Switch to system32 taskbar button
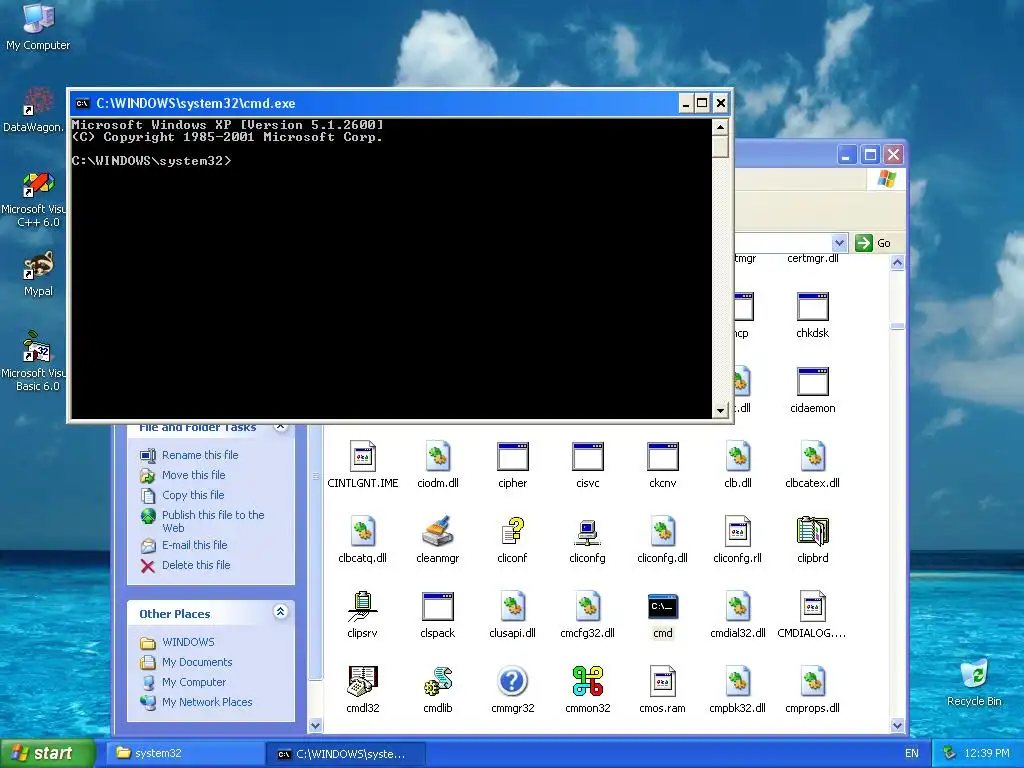Image resolution: width=1024 pixels, height=768 pixels. point(185,754)
